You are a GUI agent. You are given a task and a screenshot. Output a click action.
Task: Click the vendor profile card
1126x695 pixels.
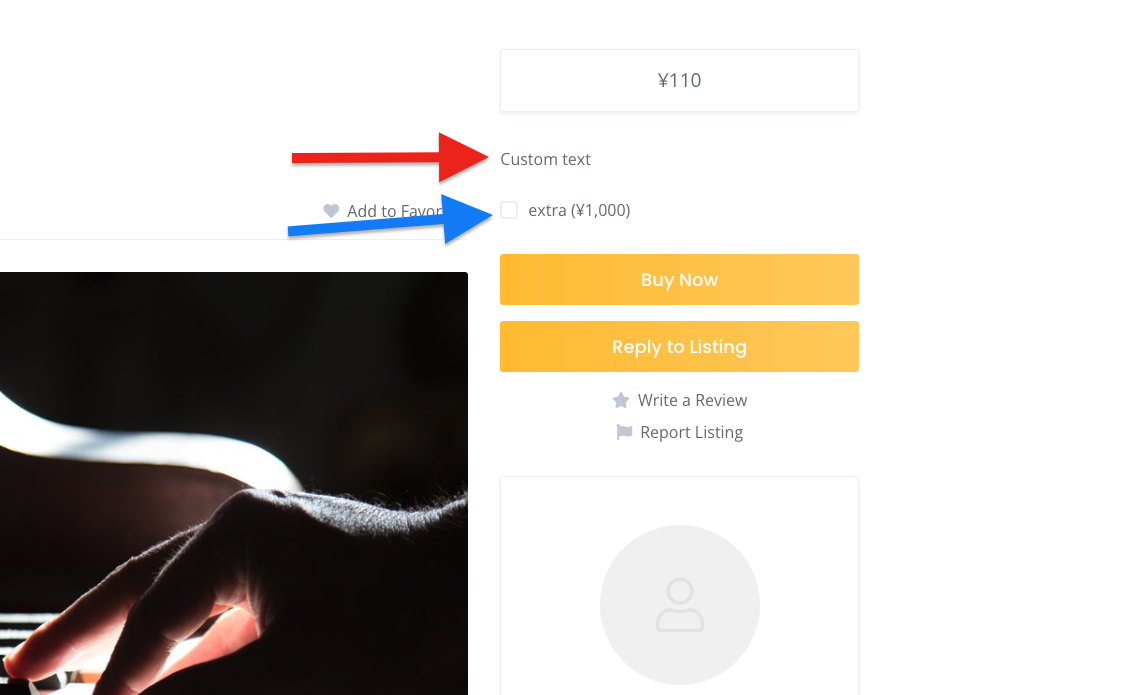click(679, 585)
